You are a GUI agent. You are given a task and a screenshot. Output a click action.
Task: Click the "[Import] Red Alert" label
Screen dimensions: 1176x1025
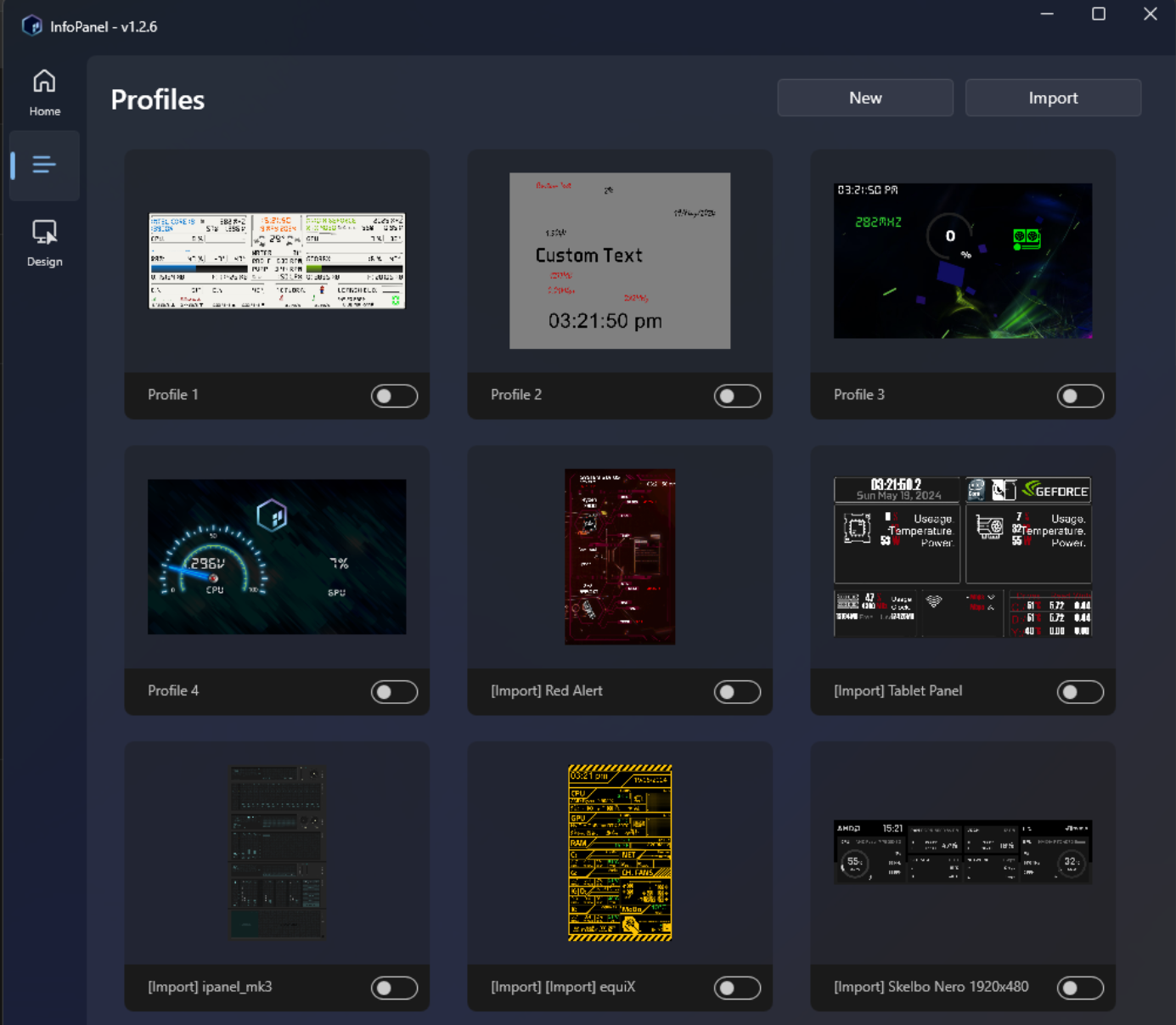tap(547, 691)
